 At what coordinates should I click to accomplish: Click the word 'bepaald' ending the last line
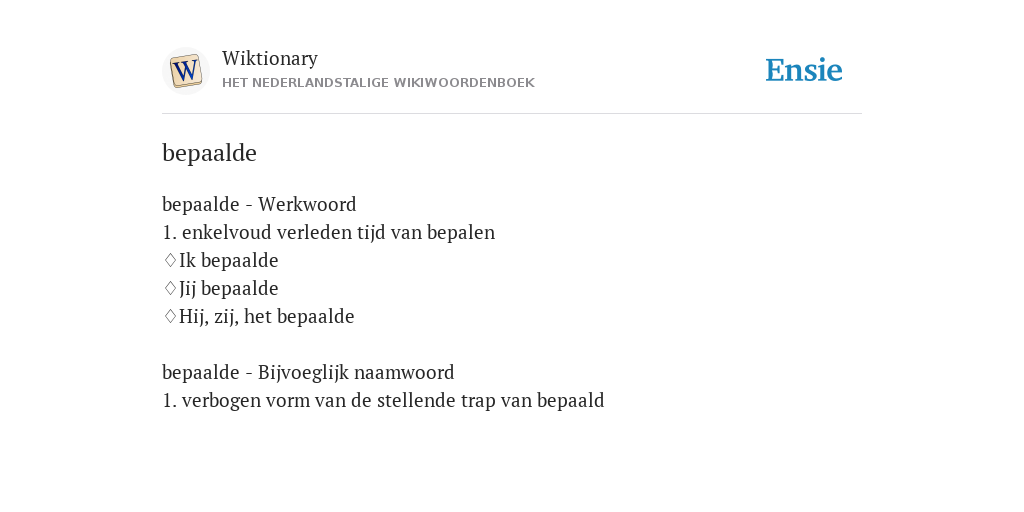571,400
